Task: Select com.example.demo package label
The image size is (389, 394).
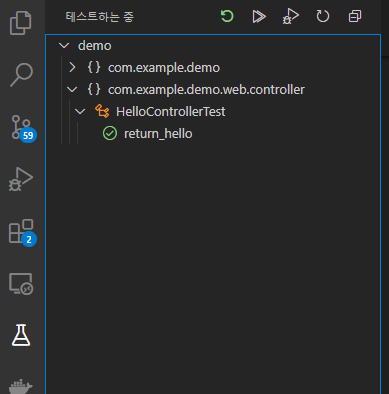Action: pyautogui.click(x=164, y=68)
